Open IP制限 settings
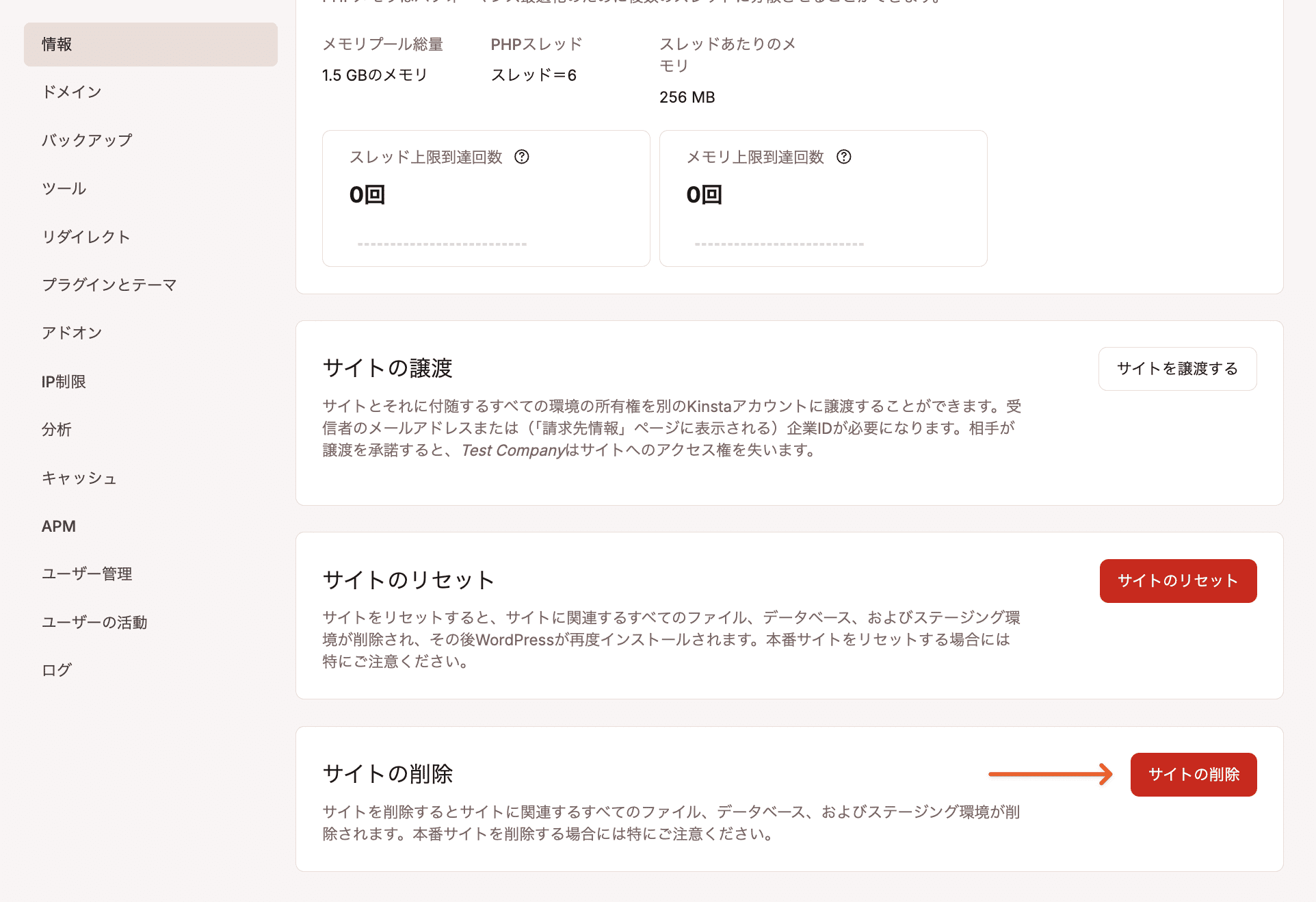1316x902 pixels. (63, 381)
